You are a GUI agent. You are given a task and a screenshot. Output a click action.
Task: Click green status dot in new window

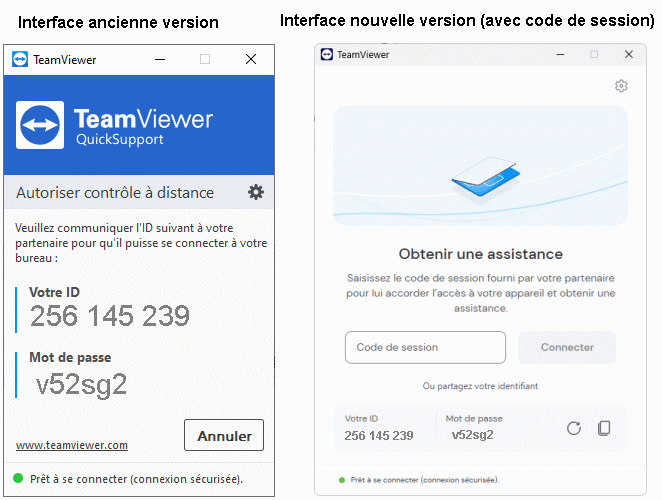tap(342, 480)
